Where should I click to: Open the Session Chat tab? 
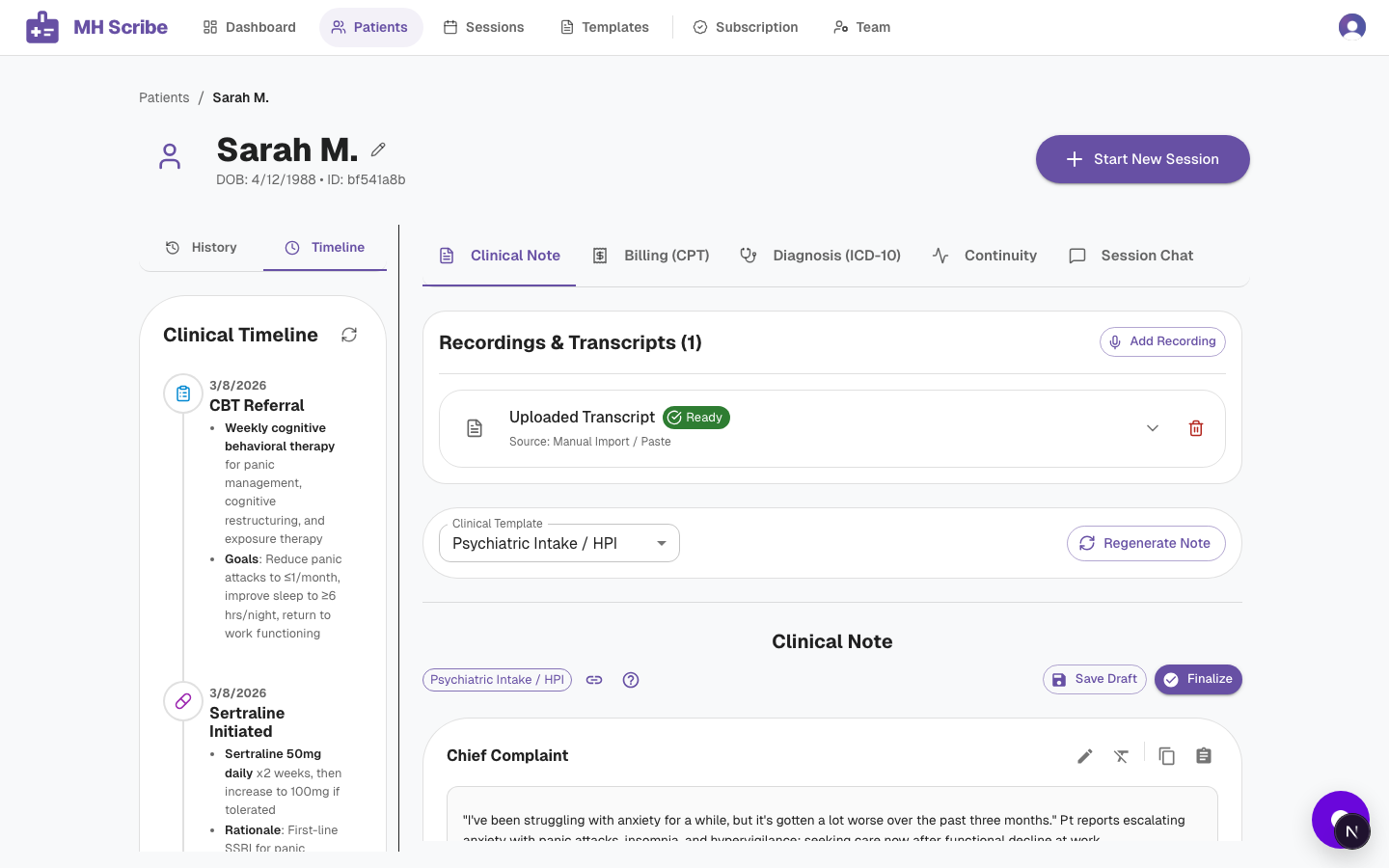pyautogui.click(x=1131, y=256)
